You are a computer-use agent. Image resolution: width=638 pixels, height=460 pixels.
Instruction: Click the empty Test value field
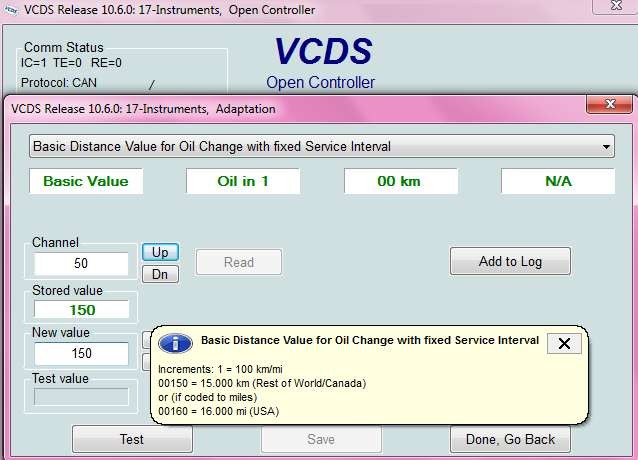click(81, 397)
